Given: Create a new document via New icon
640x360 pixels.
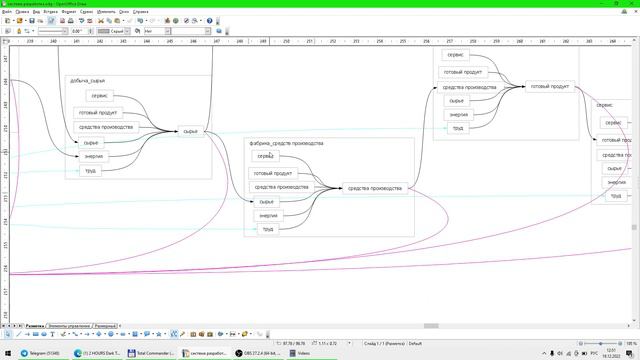Looking at the screenshot, I should (x=7, y=21).
